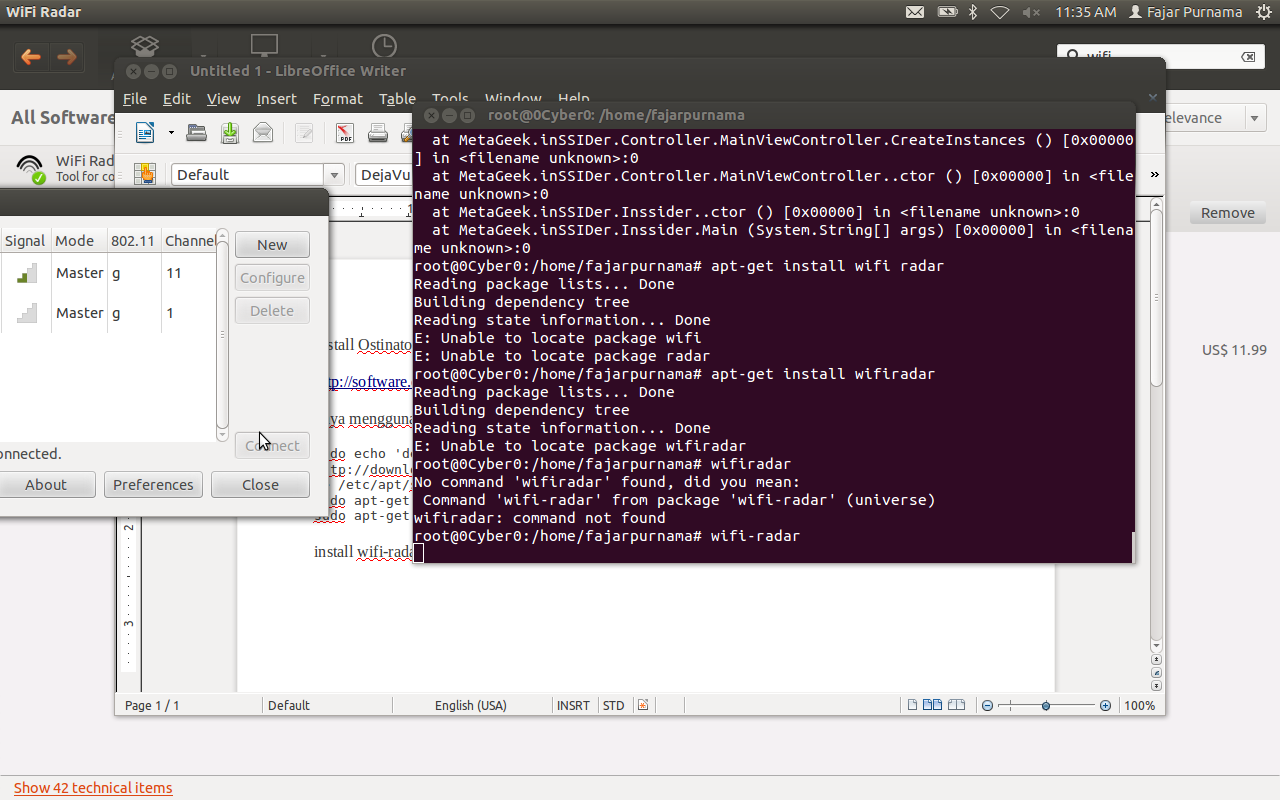The height and width of the screenshot is (800, 1280).
Task: Clear the wifi search field
Action: 1248,57
